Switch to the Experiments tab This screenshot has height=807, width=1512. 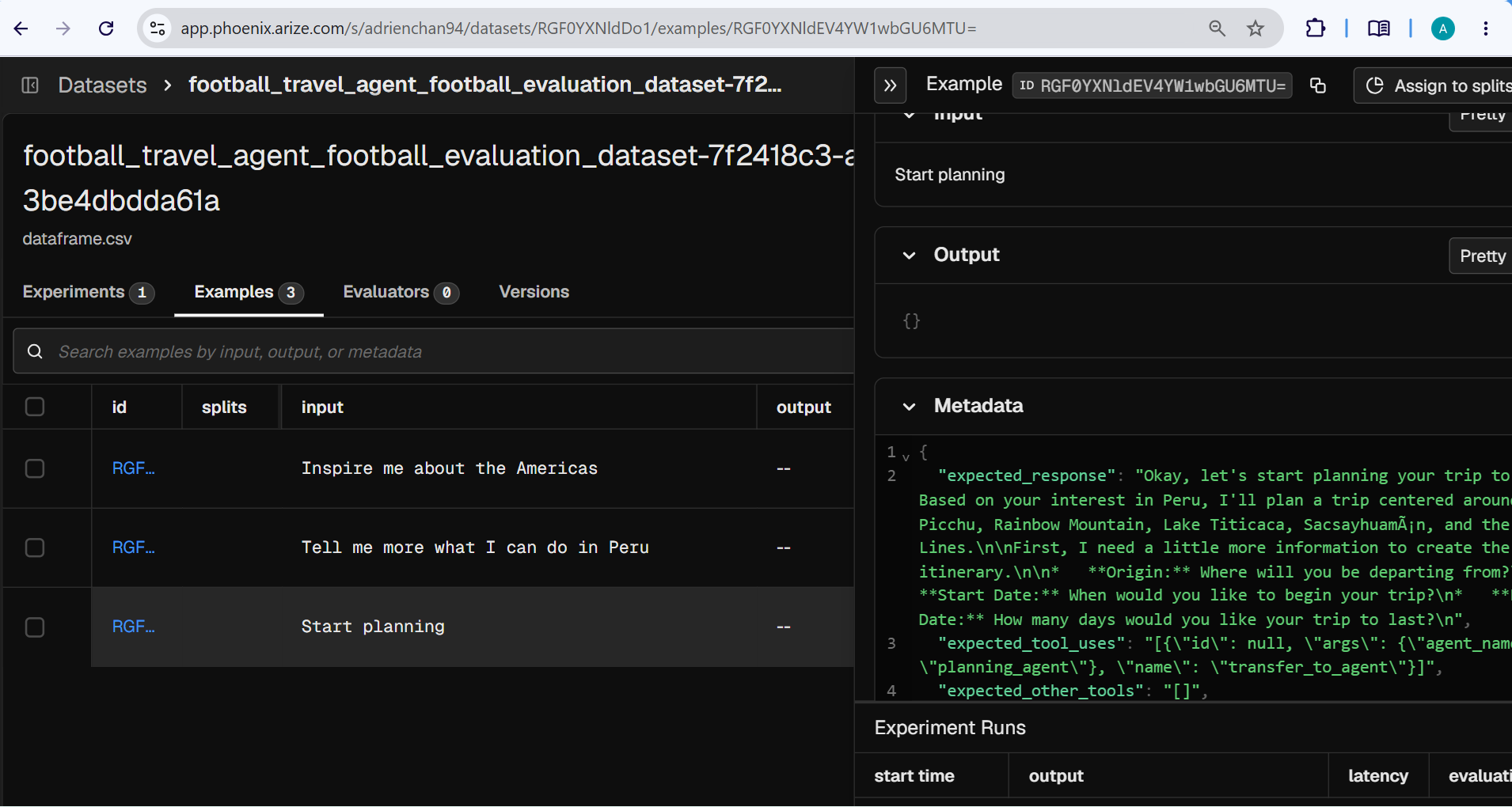point(88,292)
